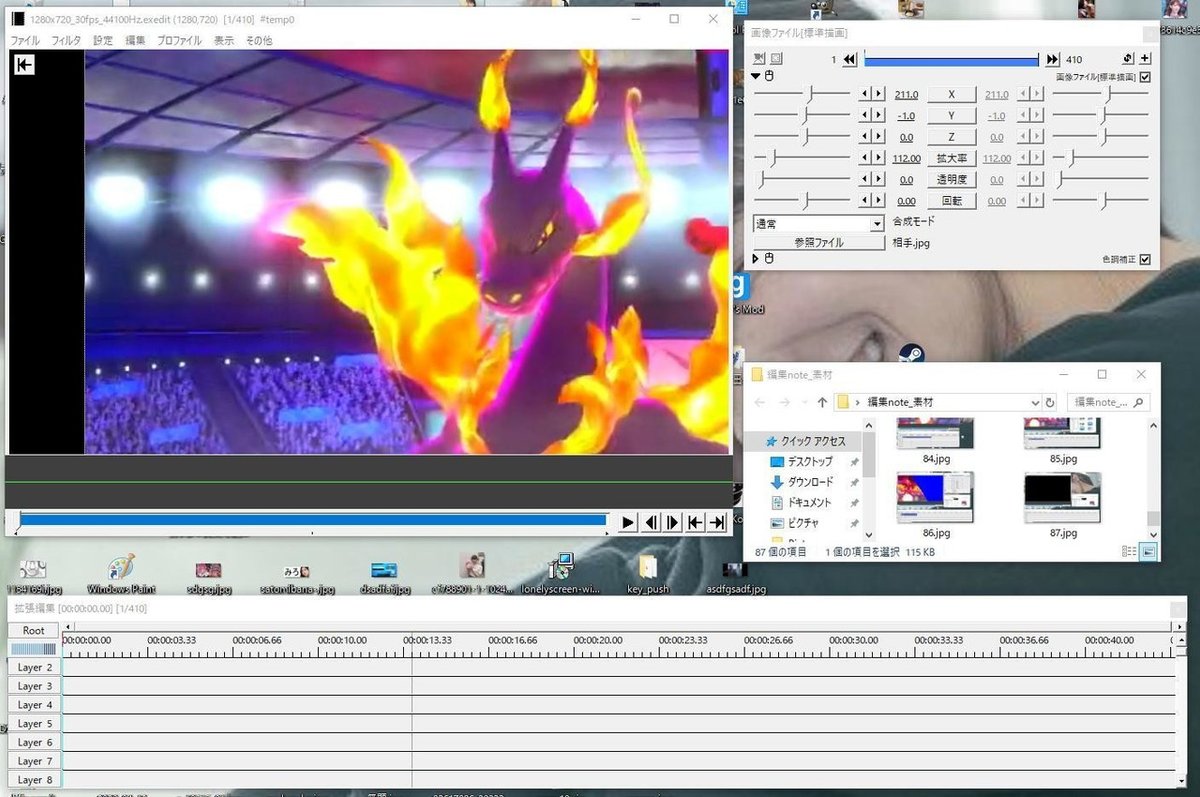
Task: Click the Y movement button
Action: (x=951, y=116)
